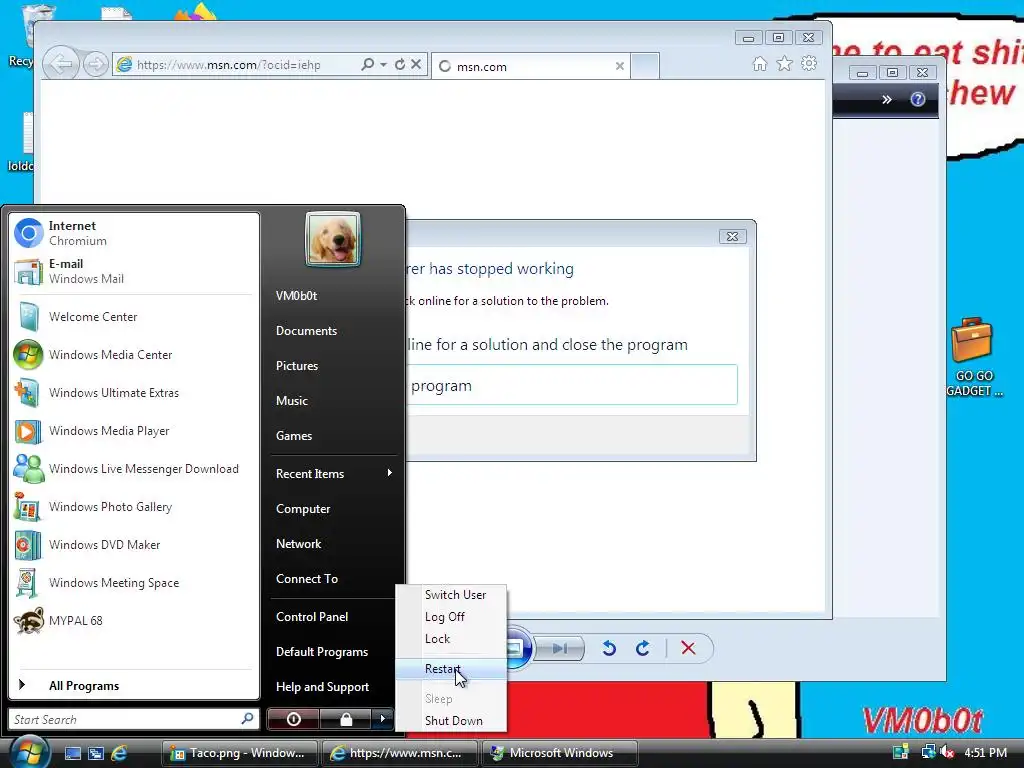Start Windows Media Player
This screenshot has width=1024, height=768.
click(134, 431)
